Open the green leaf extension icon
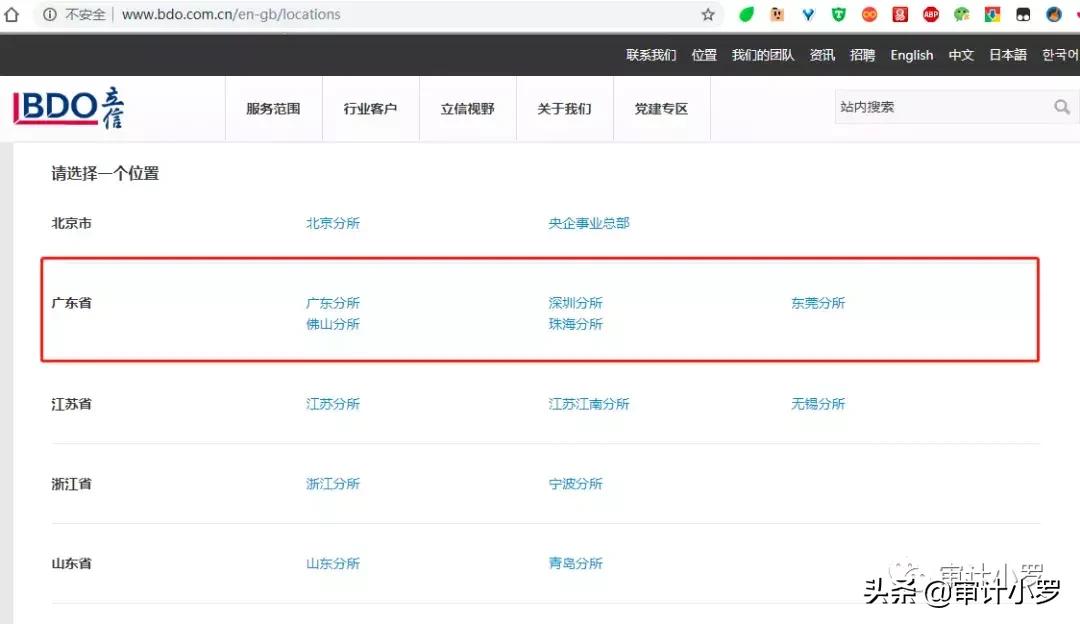 [747, 14]
